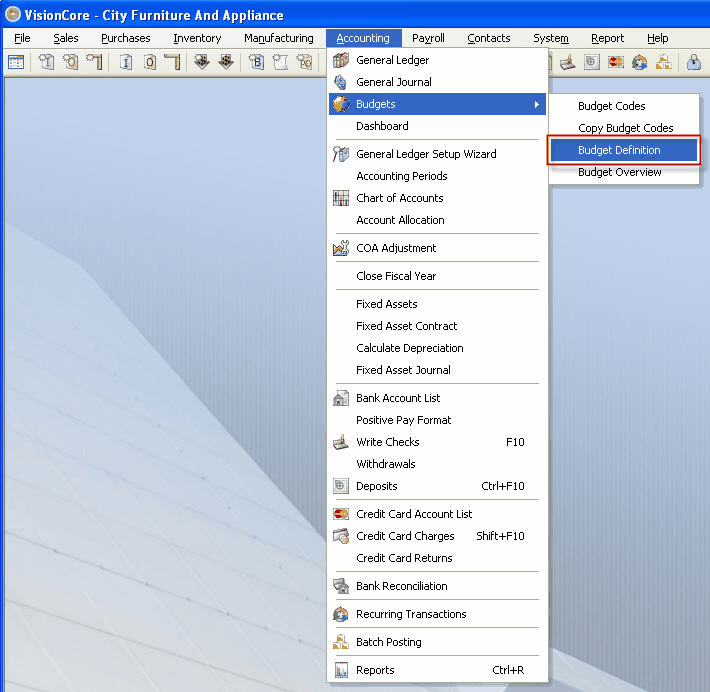Choose Close Fiscal Year
Screen dimensions: 710x692
click(437, 276)
